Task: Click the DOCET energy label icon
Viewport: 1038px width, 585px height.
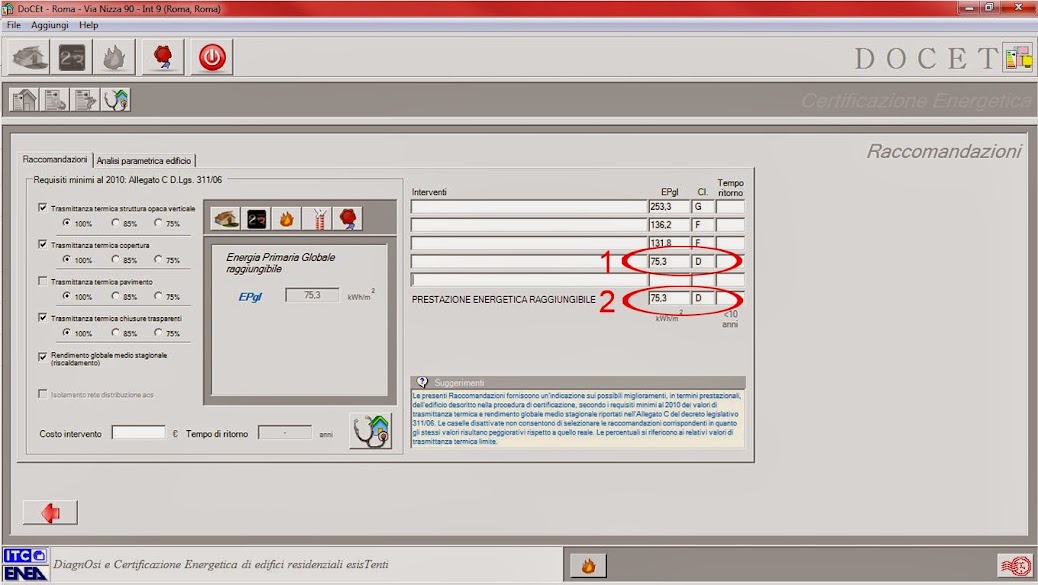Action: tap(1018, 58)
